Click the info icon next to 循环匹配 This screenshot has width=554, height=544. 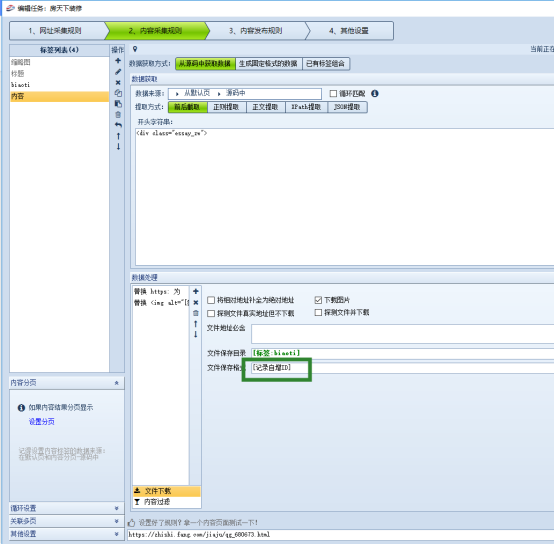pyautogui.click(x=375, y=94)
